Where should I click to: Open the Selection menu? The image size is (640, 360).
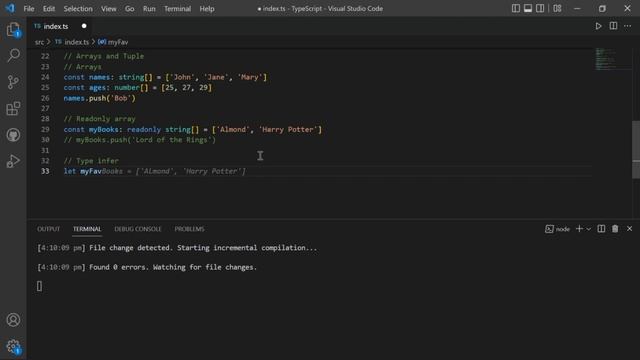point(78,9)
